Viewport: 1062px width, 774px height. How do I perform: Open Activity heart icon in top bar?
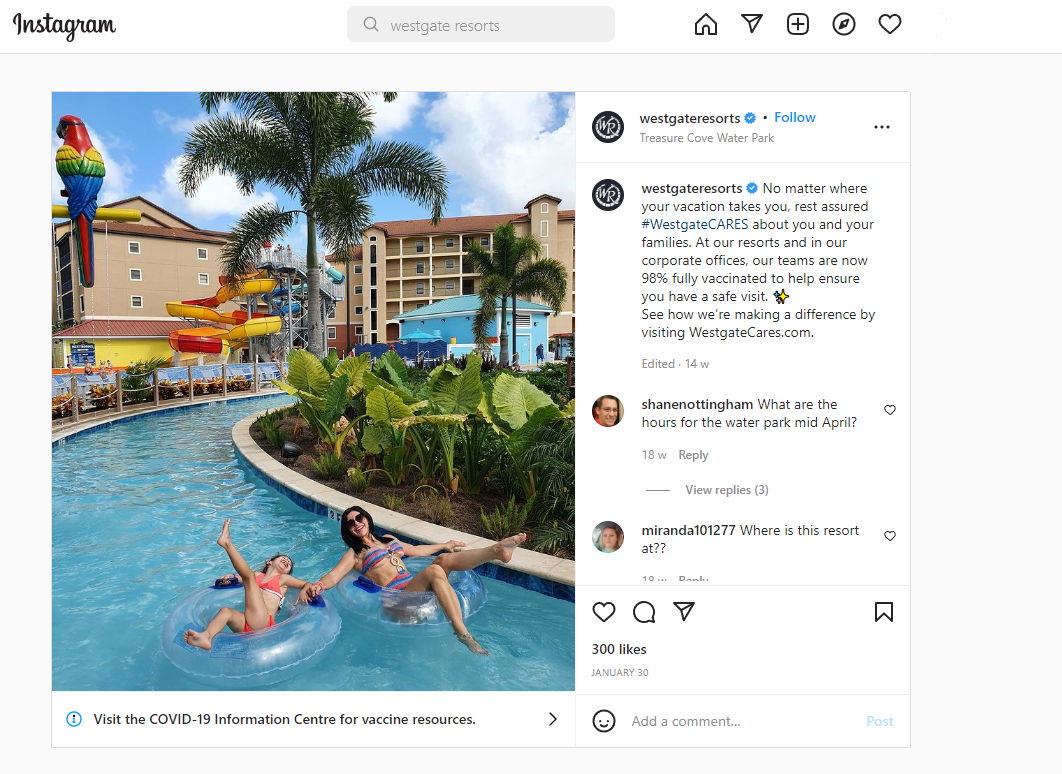click(x=890, y=24)
